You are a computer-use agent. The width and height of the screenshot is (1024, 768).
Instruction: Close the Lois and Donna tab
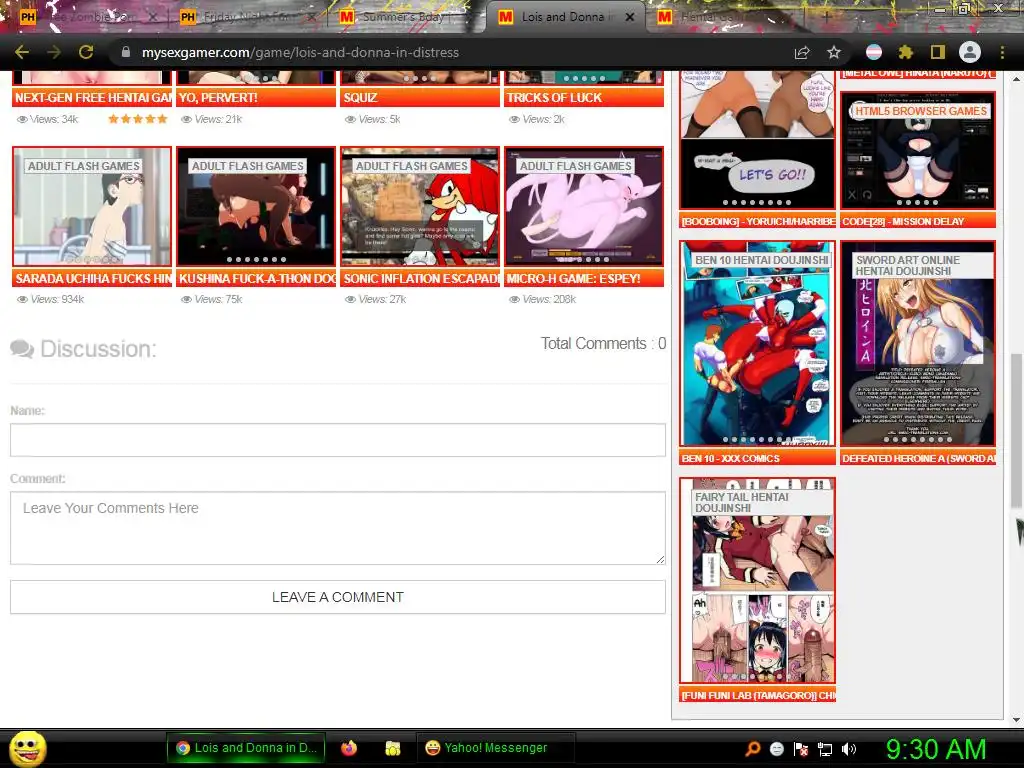point(630,17)
